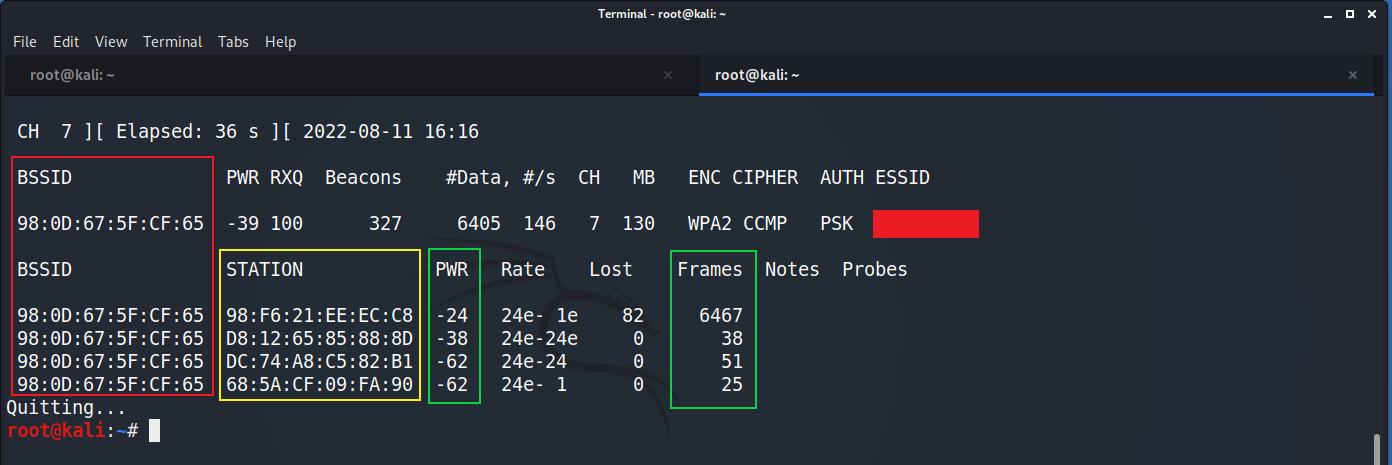Close the Terminal window
The height and width of the screenshot is (465, 1392).
1371,13
